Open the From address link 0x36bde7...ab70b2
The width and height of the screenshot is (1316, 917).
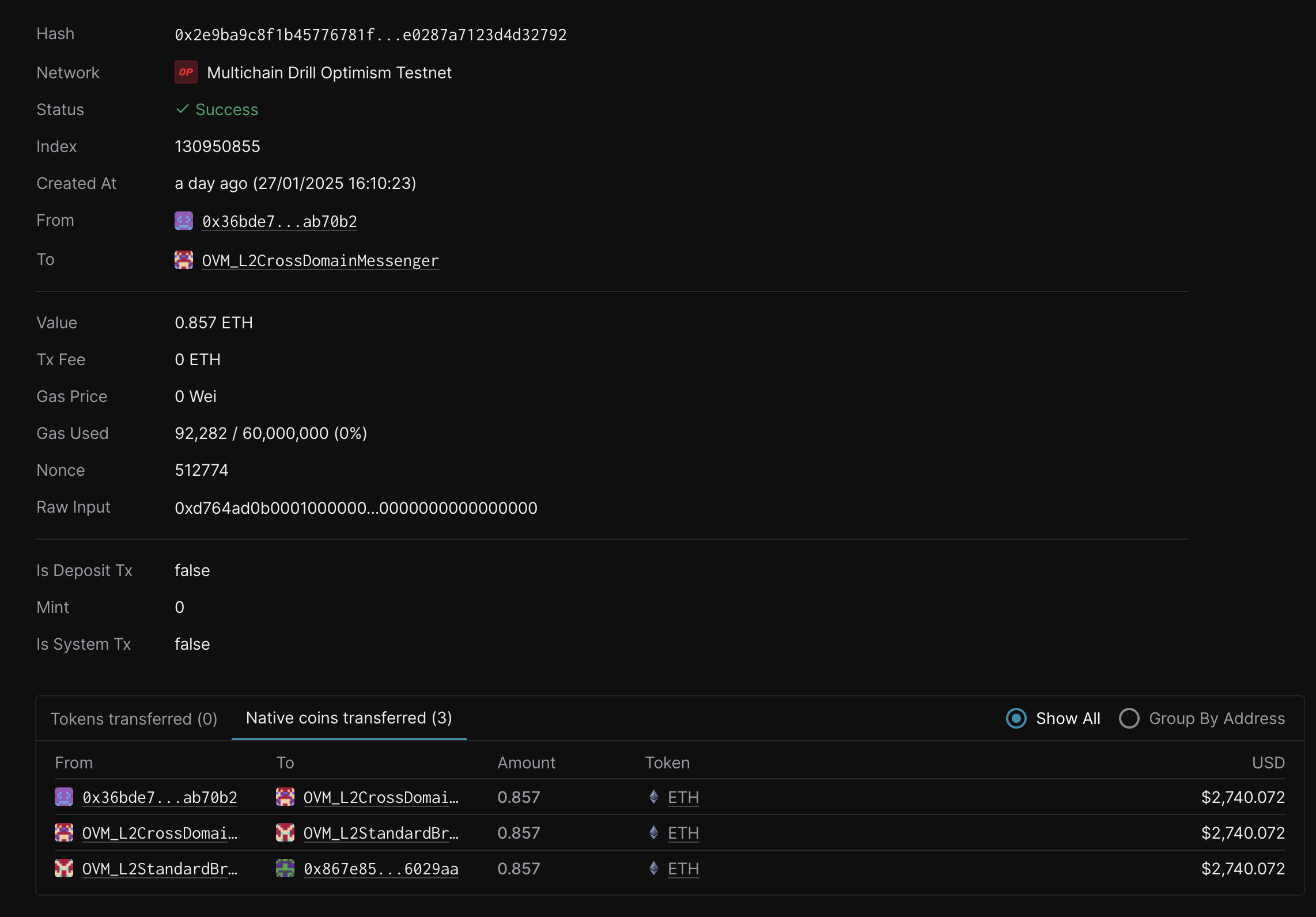point(279,221)
